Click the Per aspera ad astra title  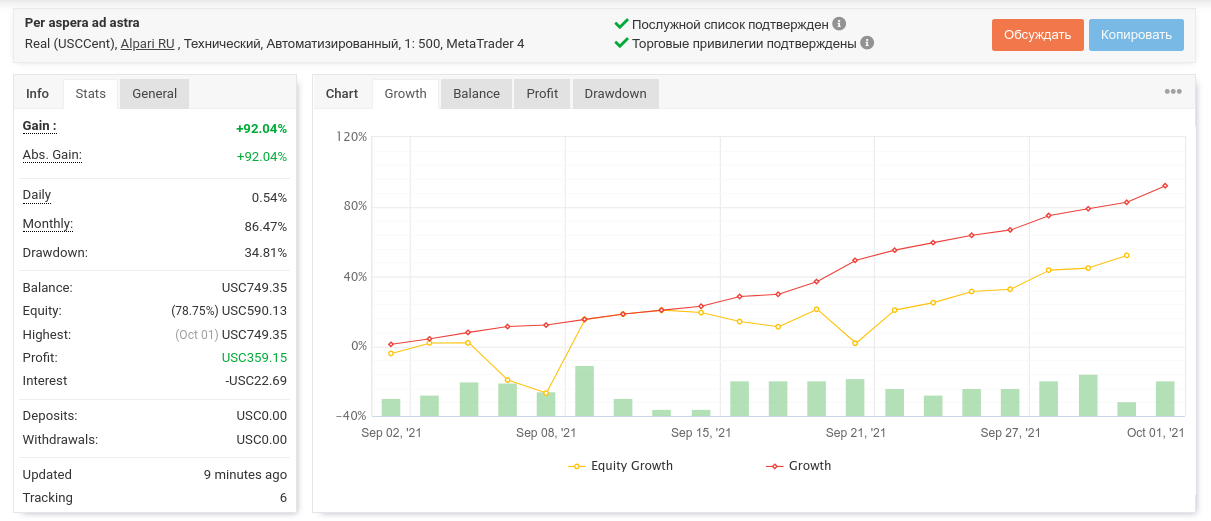[82, 22]
